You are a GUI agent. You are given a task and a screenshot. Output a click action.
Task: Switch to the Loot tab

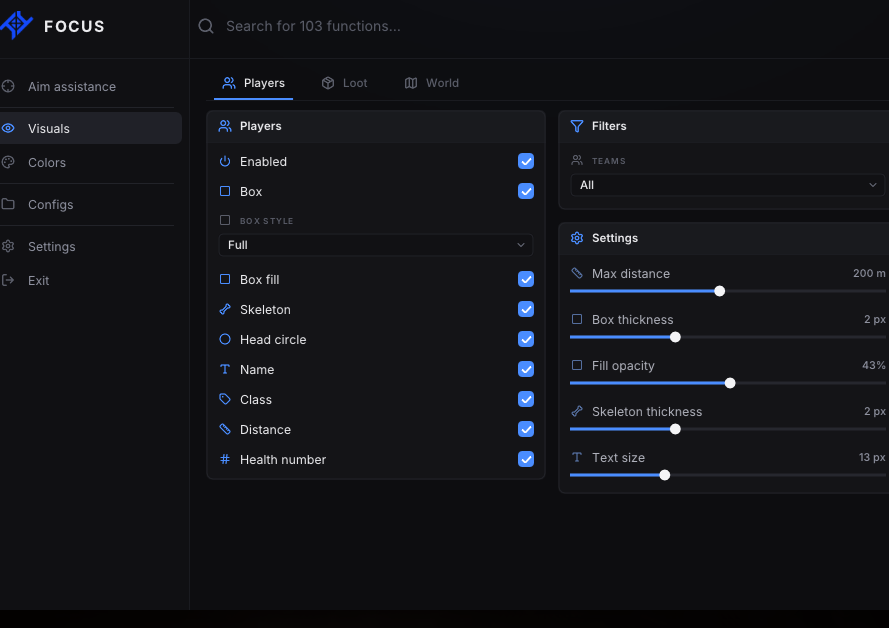point(345,83)
